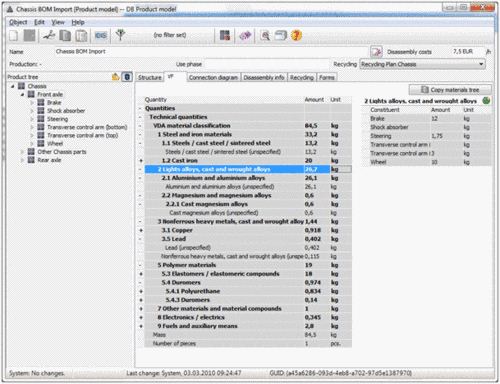Click the Name field Chassis BOM Import
500x384 pixels.
(212, 51)
